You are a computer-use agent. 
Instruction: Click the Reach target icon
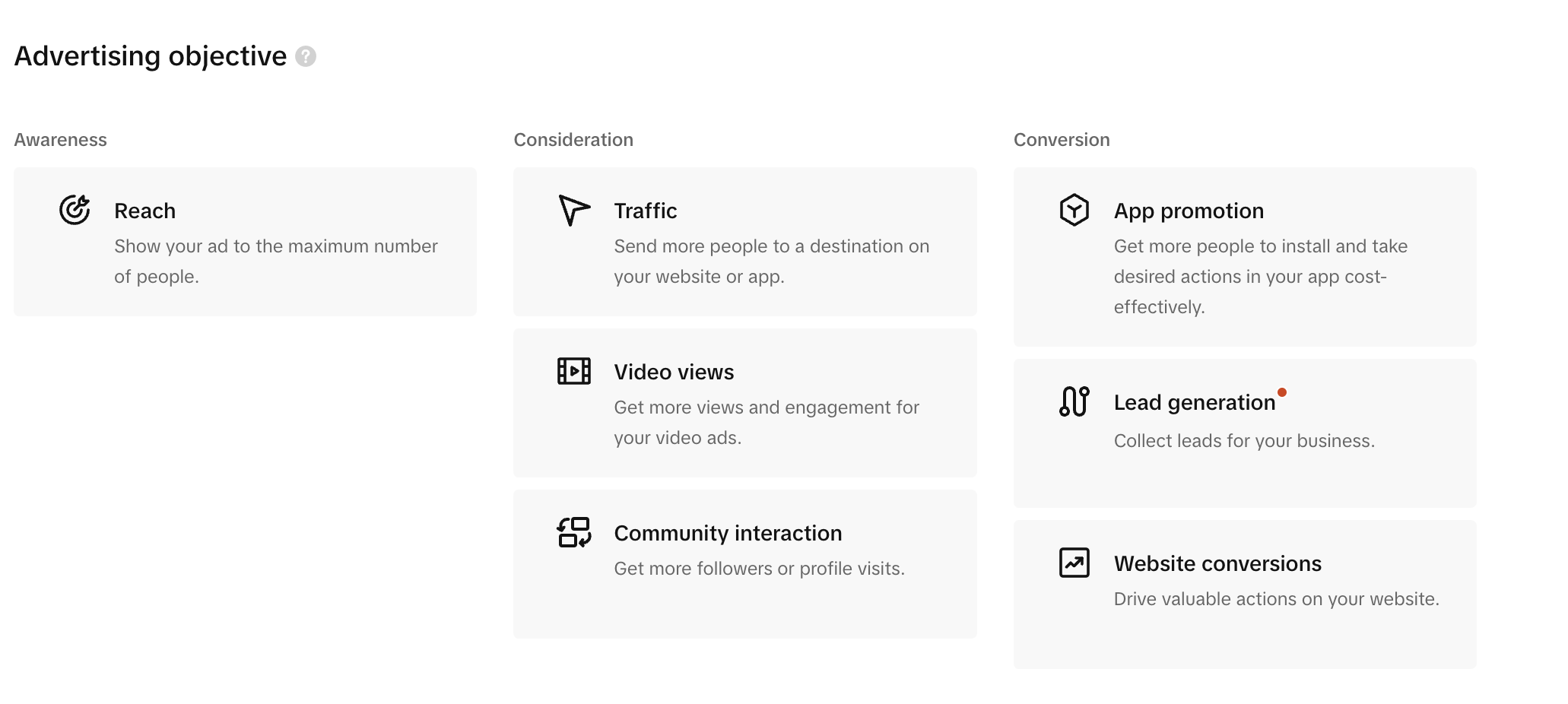click(x=75, y=210)
